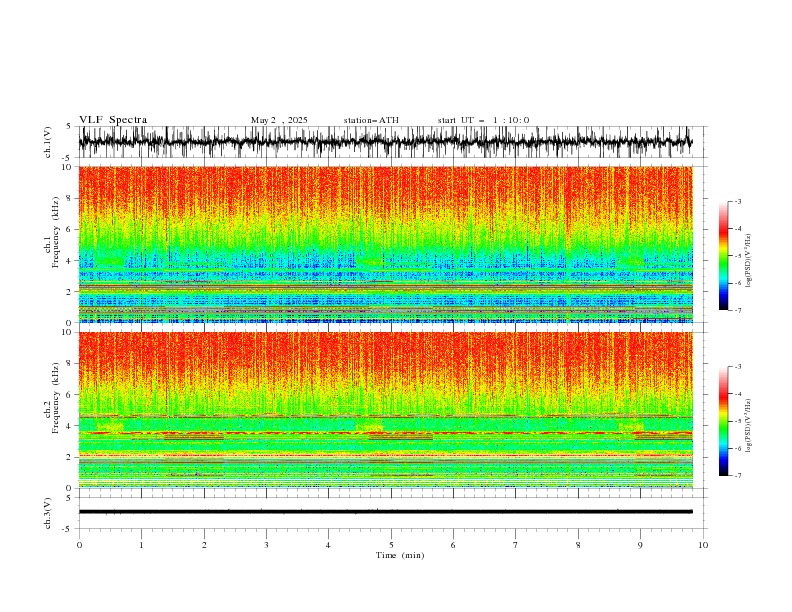
Task: Click the 'VLF Spectra' title text
Action: (113, 120)
